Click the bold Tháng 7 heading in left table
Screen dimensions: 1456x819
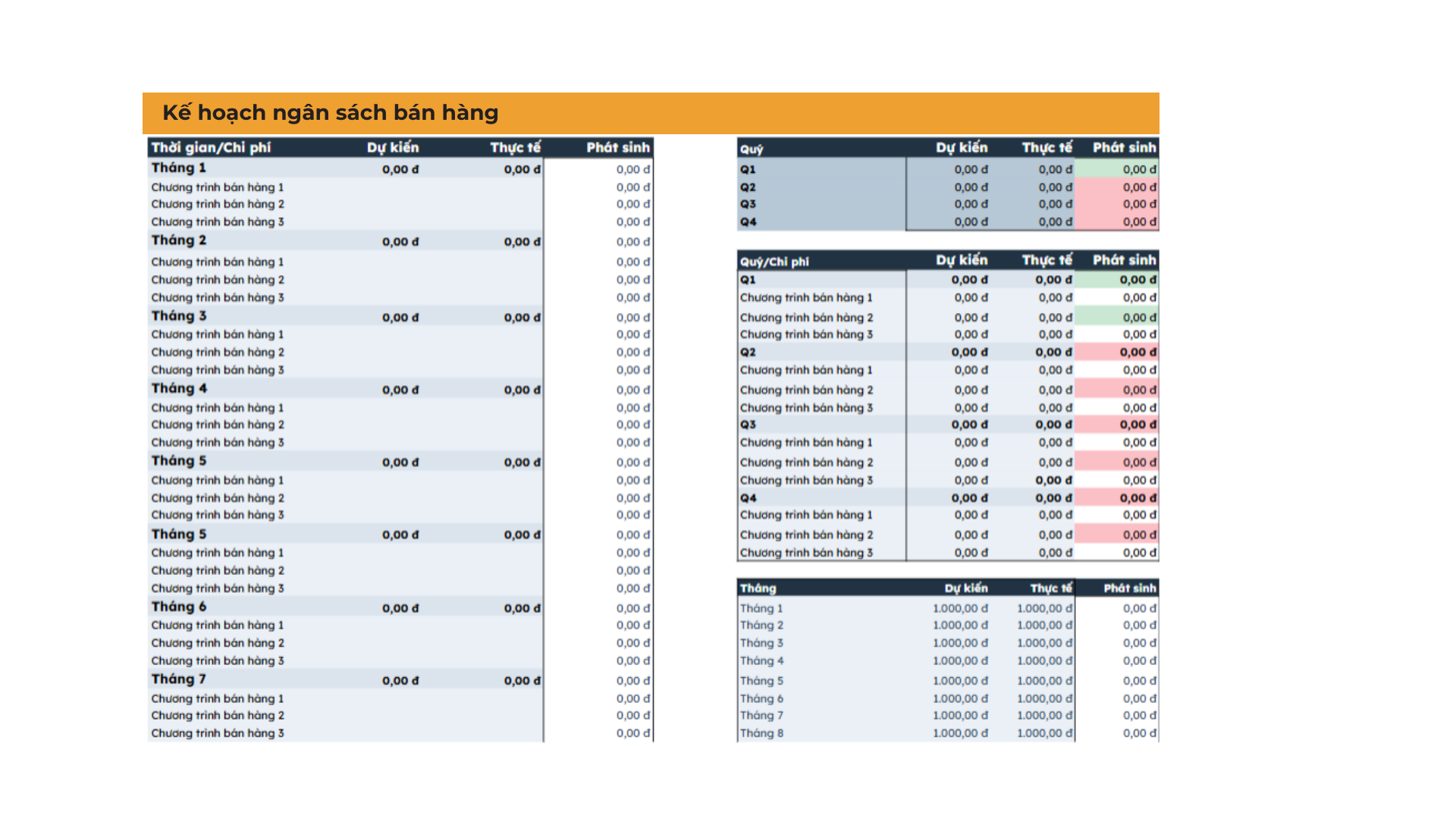(x=179, y=679)
